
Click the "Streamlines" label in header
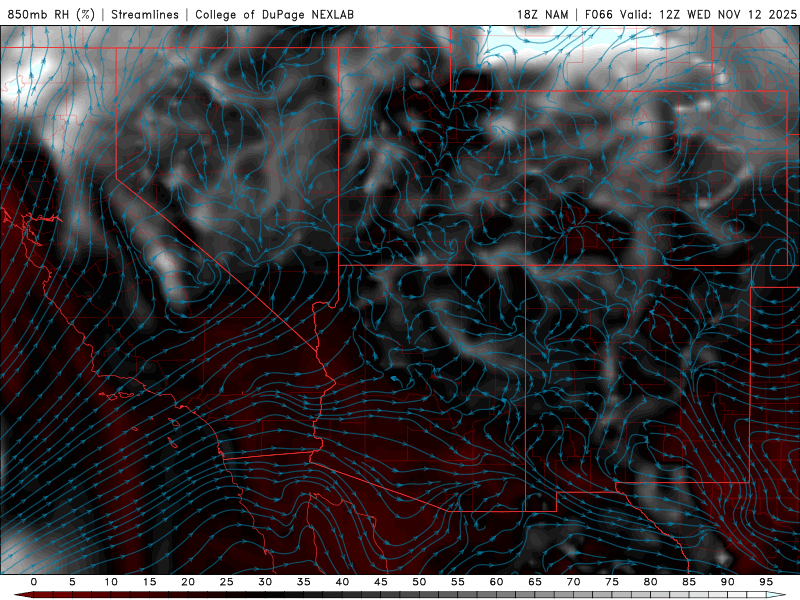[145, 14]
